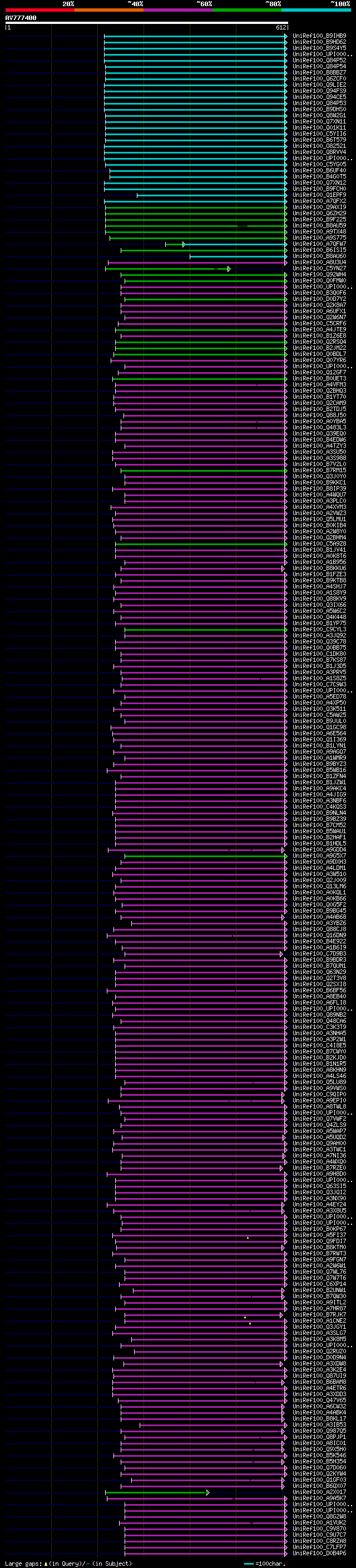This screenshot has width=356, height=1568.
Task: Click the UniRef100_A4VFM3 label
Action: 319,385
